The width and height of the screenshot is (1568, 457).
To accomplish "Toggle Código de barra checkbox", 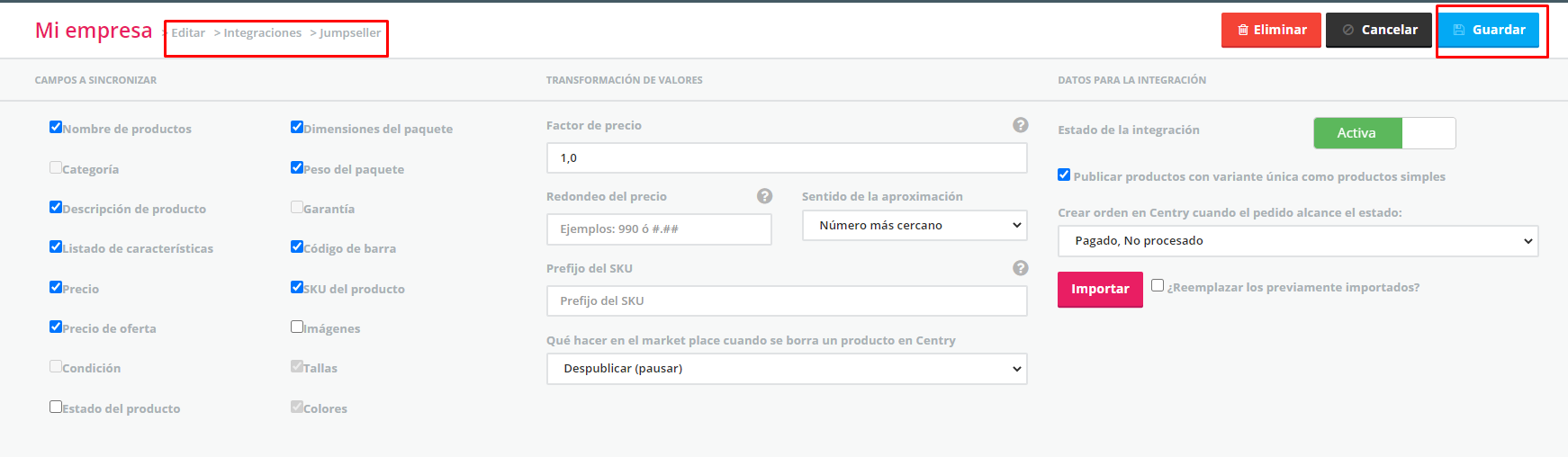I will pyautogui.click(x=297, y=246).
